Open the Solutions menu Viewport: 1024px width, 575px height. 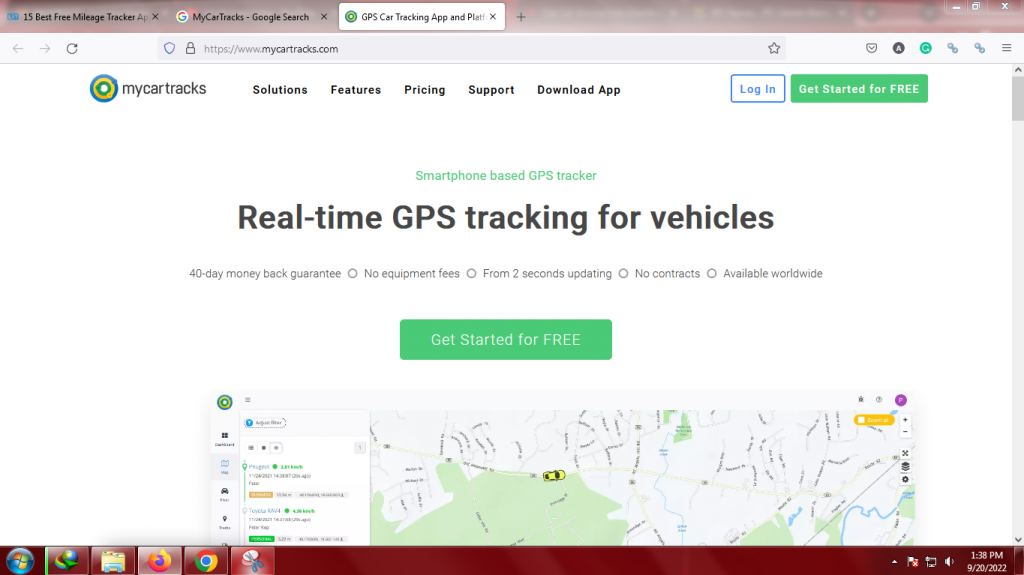click(280, 90)
